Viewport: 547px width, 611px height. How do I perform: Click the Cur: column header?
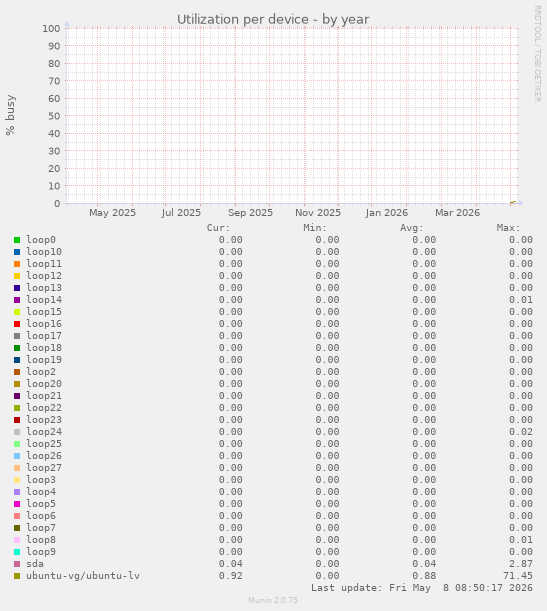pos(218,228)
